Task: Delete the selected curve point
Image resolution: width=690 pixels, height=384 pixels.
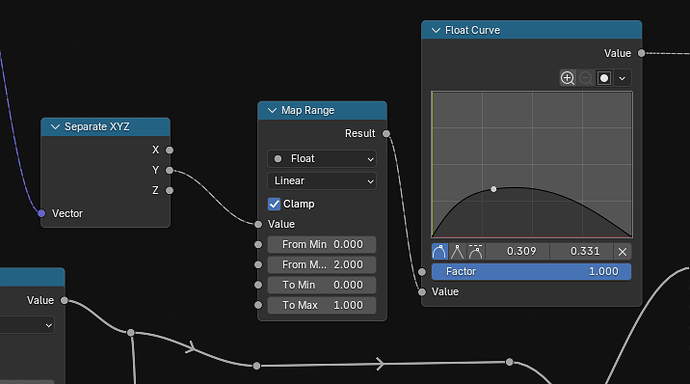Action: point(622,252)
